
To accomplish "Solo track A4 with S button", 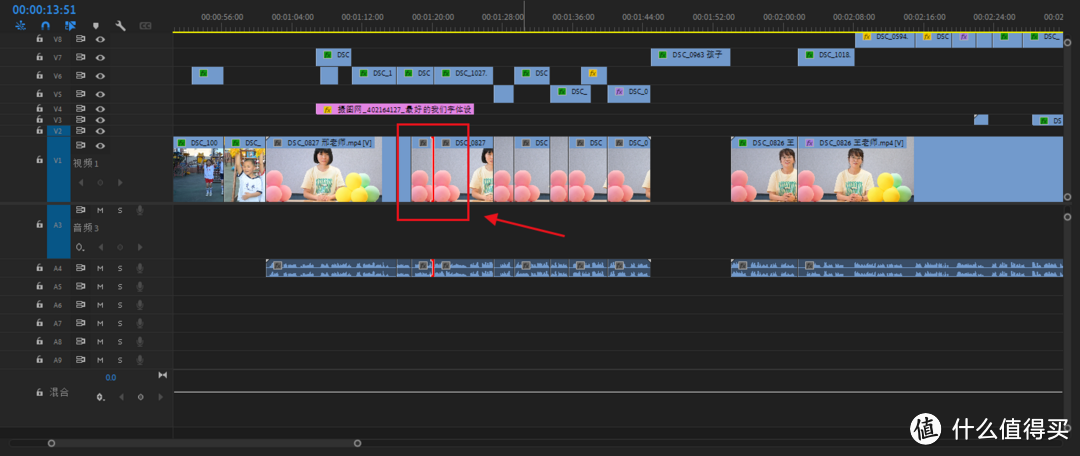I will 120,267.
